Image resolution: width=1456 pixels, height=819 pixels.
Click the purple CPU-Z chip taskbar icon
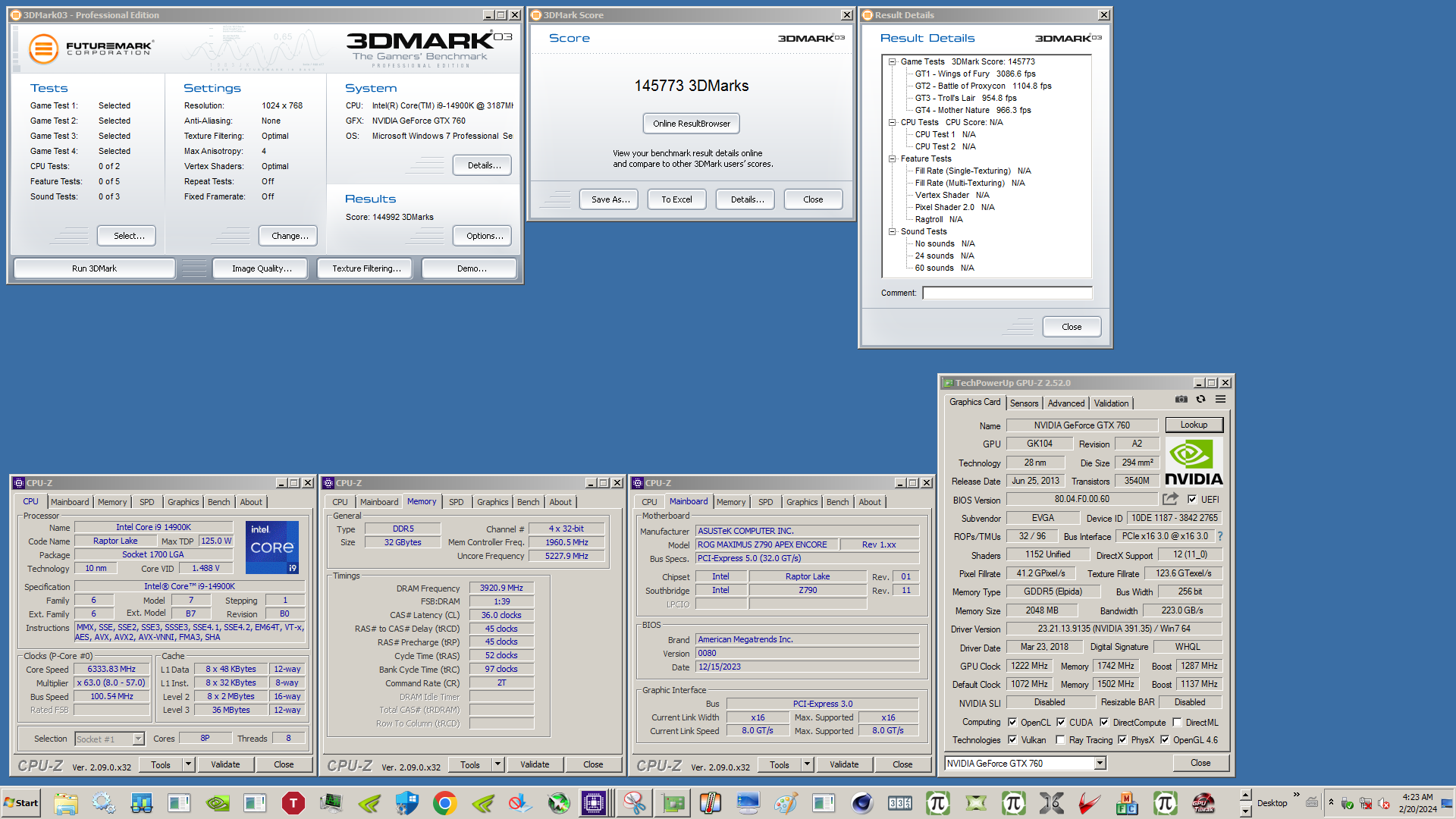[594, 803]
